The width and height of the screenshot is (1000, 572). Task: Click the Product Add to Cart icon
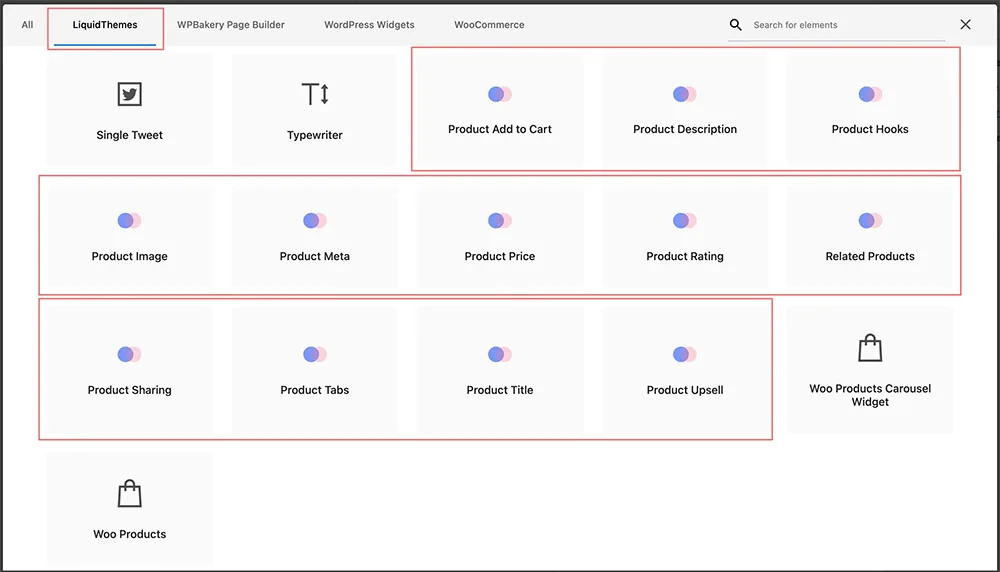[500, 94]
